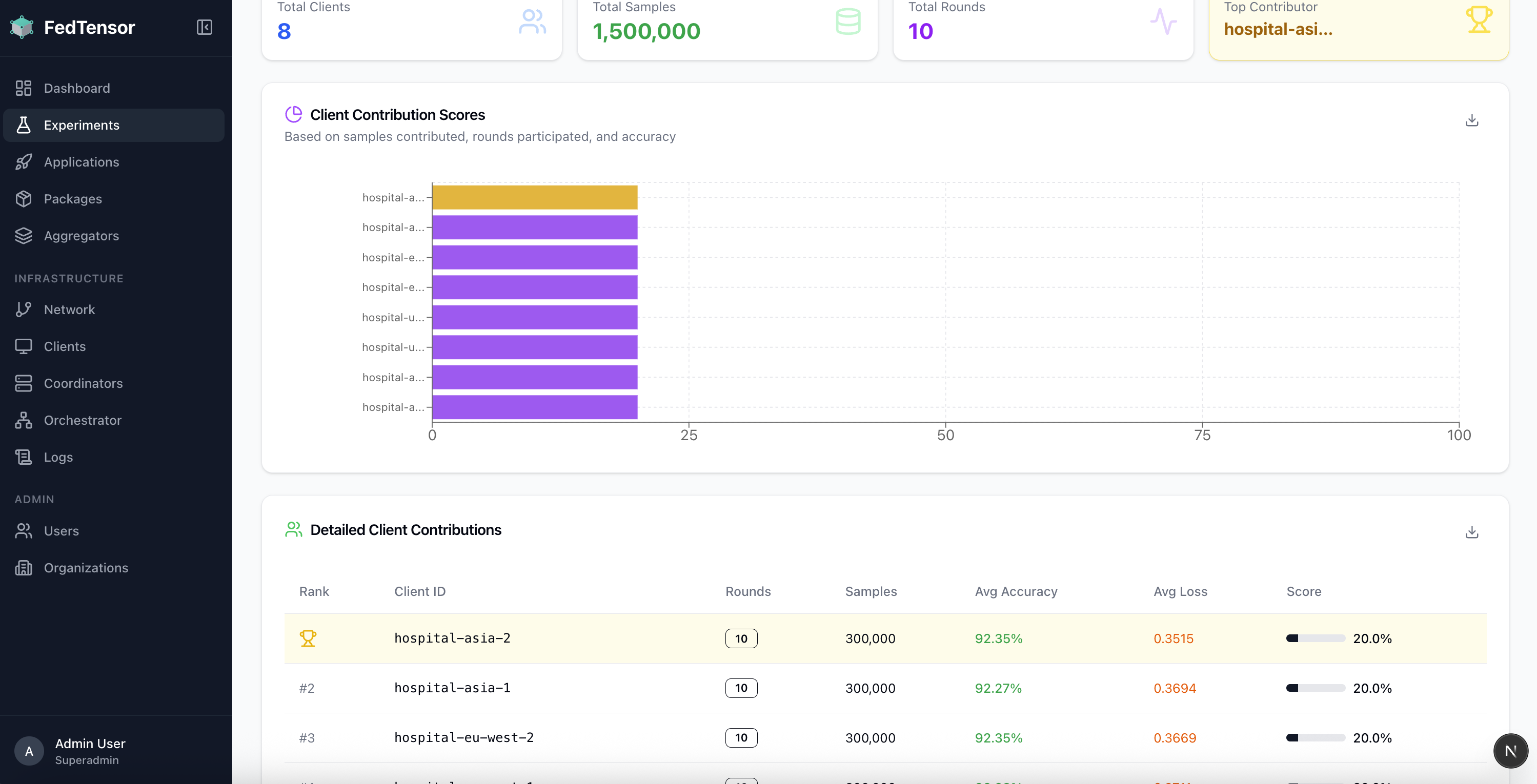1537x784 pixels.
Task: Open Applications via its rocket icon
Action: coord(24,162)
